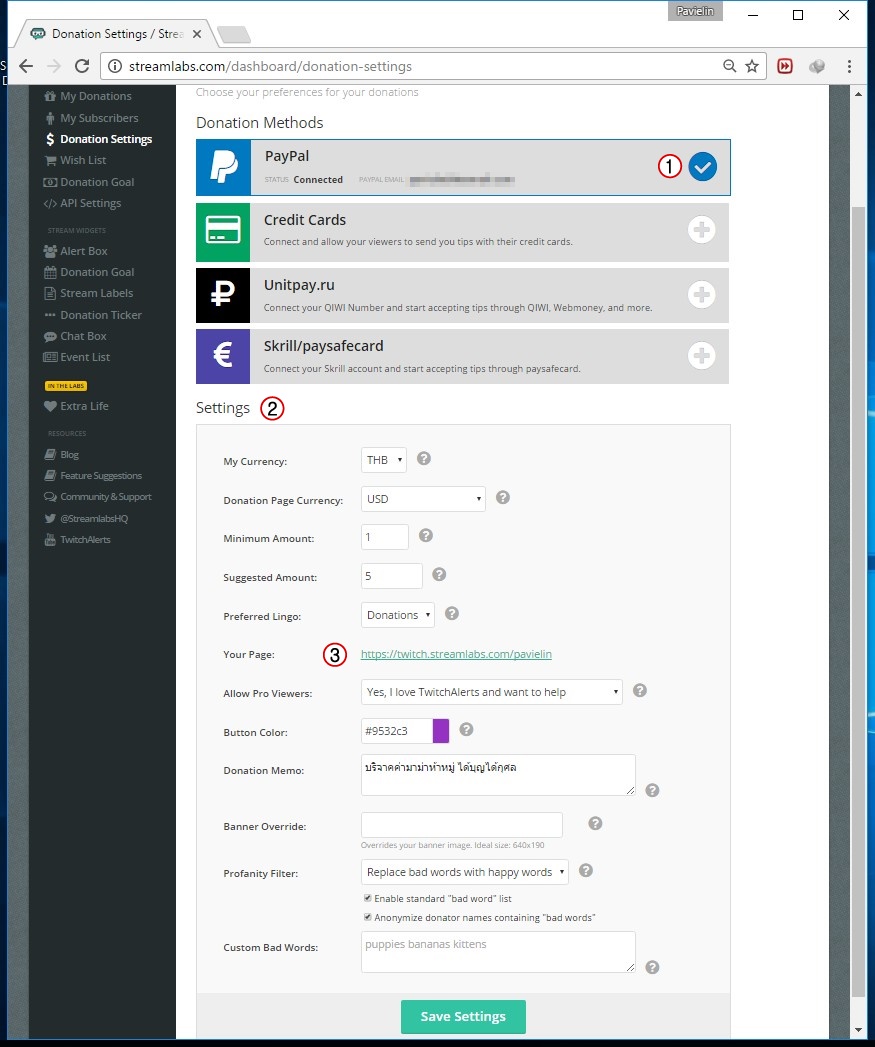Viewport: 875px width, 1047px height.
Task: Open the Profanity Filter dropdown
Action: click(x=465, y=872)
